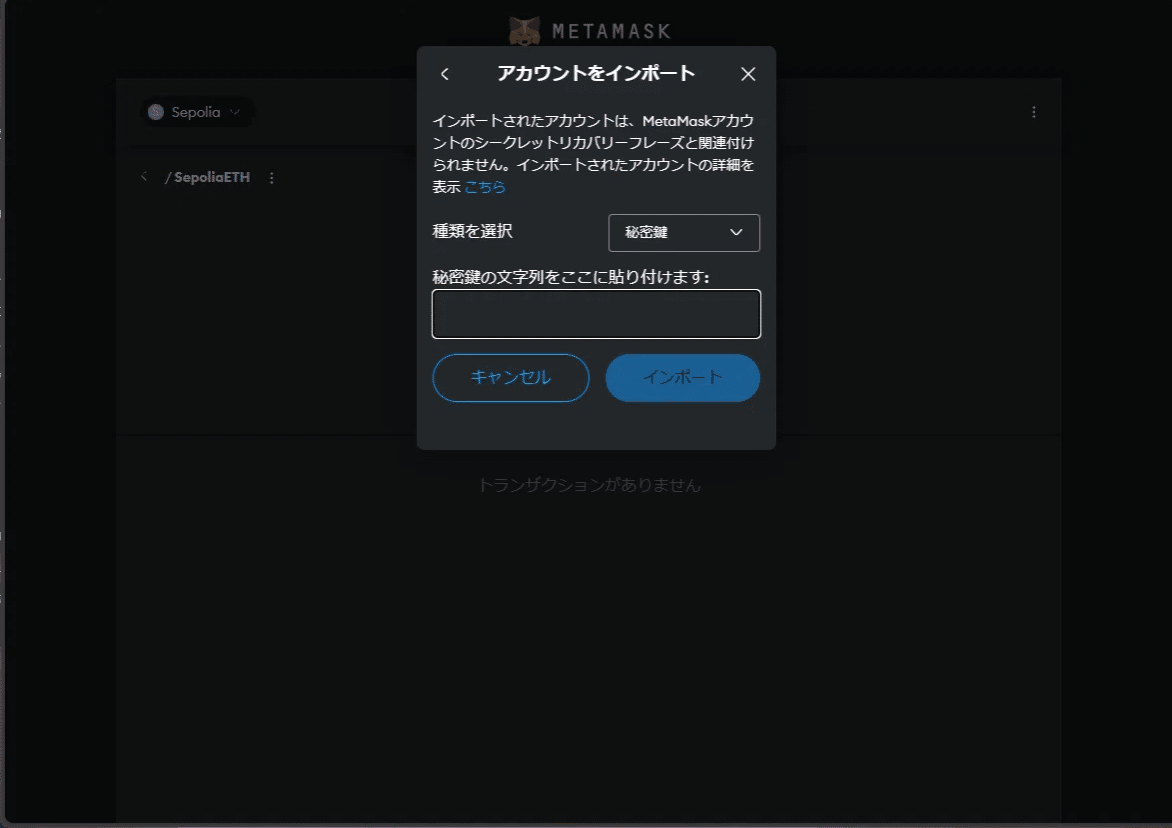Click the 秘密鍵の文字列をここに貼り付けます label
Viewport: 1172px width, 828px height.
point(570,276)
